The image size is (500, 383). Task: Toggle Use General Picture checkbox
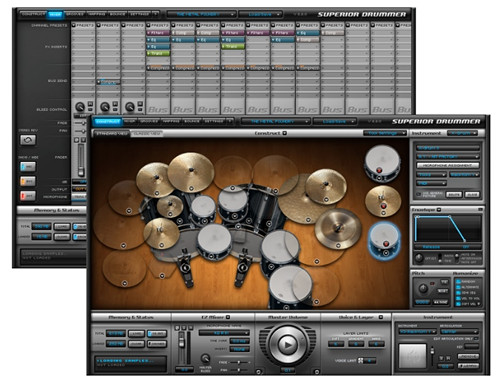pos(419,194)
